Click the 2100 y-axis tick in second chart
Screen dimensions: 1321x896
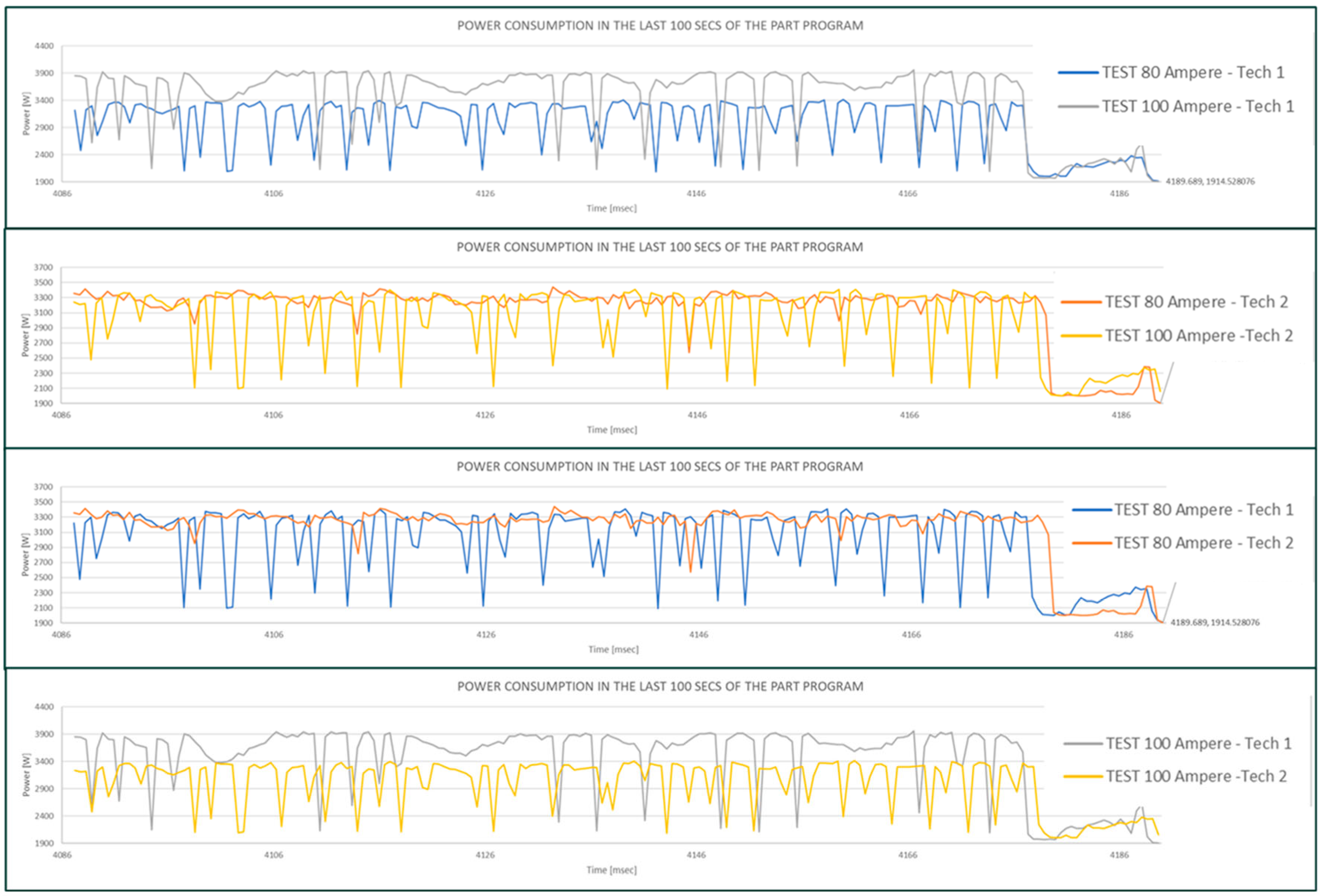tap(44, 388)
